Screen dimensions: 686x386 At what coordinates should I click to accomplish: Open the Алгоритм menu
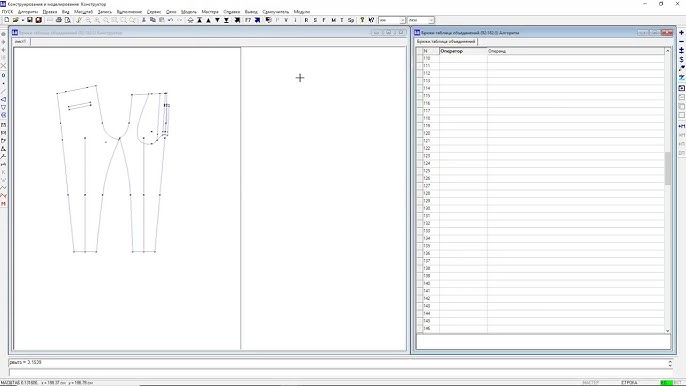click(28, 12)
